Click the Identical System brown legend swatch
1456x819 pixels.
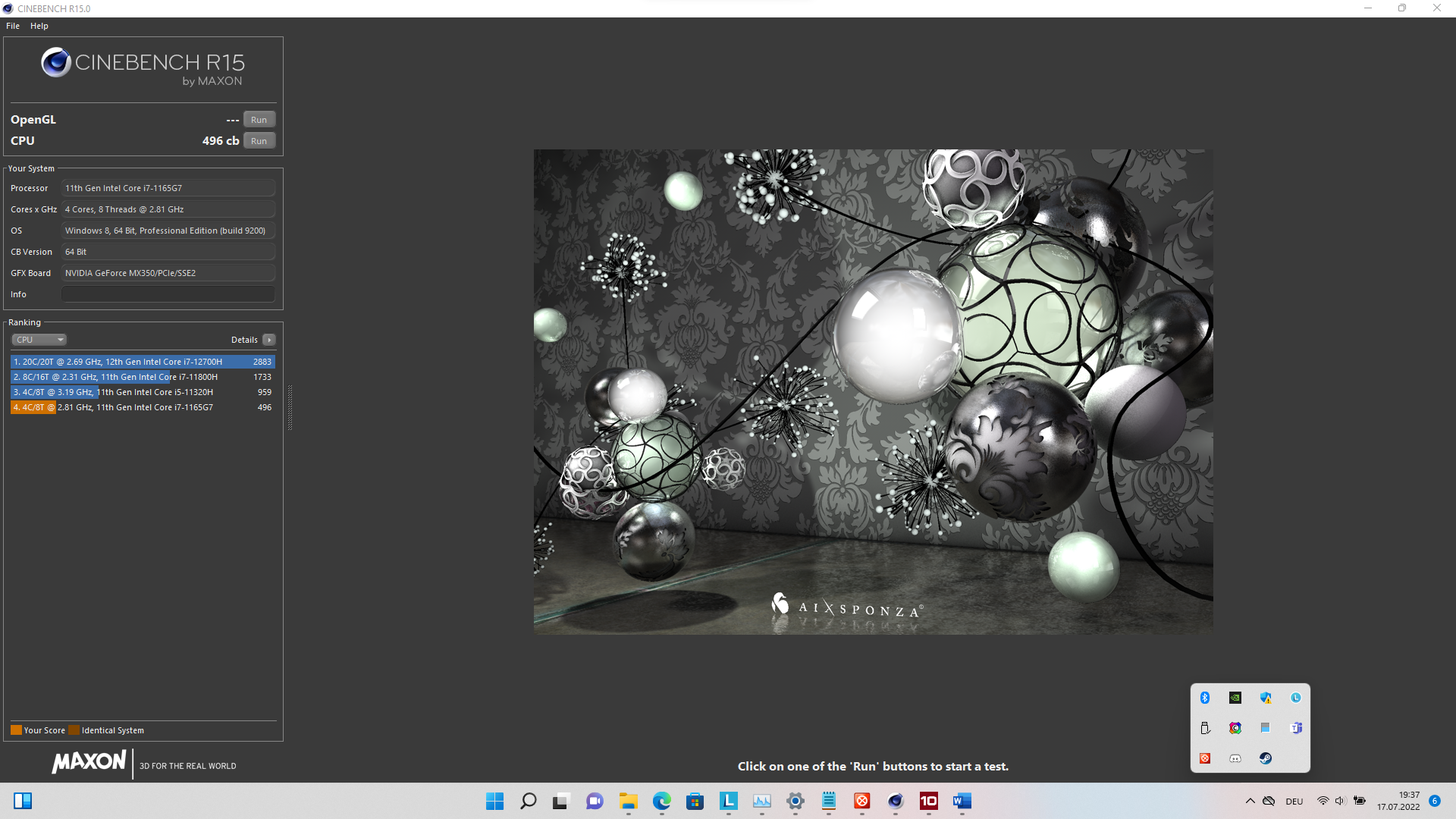(74, 730)
